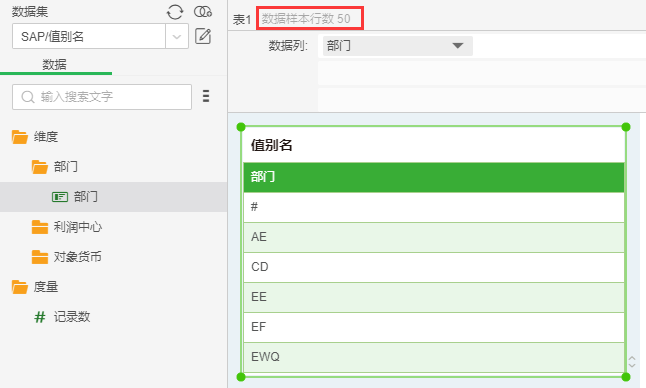
Task: Collapse the 度量 folder
Action: [46, 287]
